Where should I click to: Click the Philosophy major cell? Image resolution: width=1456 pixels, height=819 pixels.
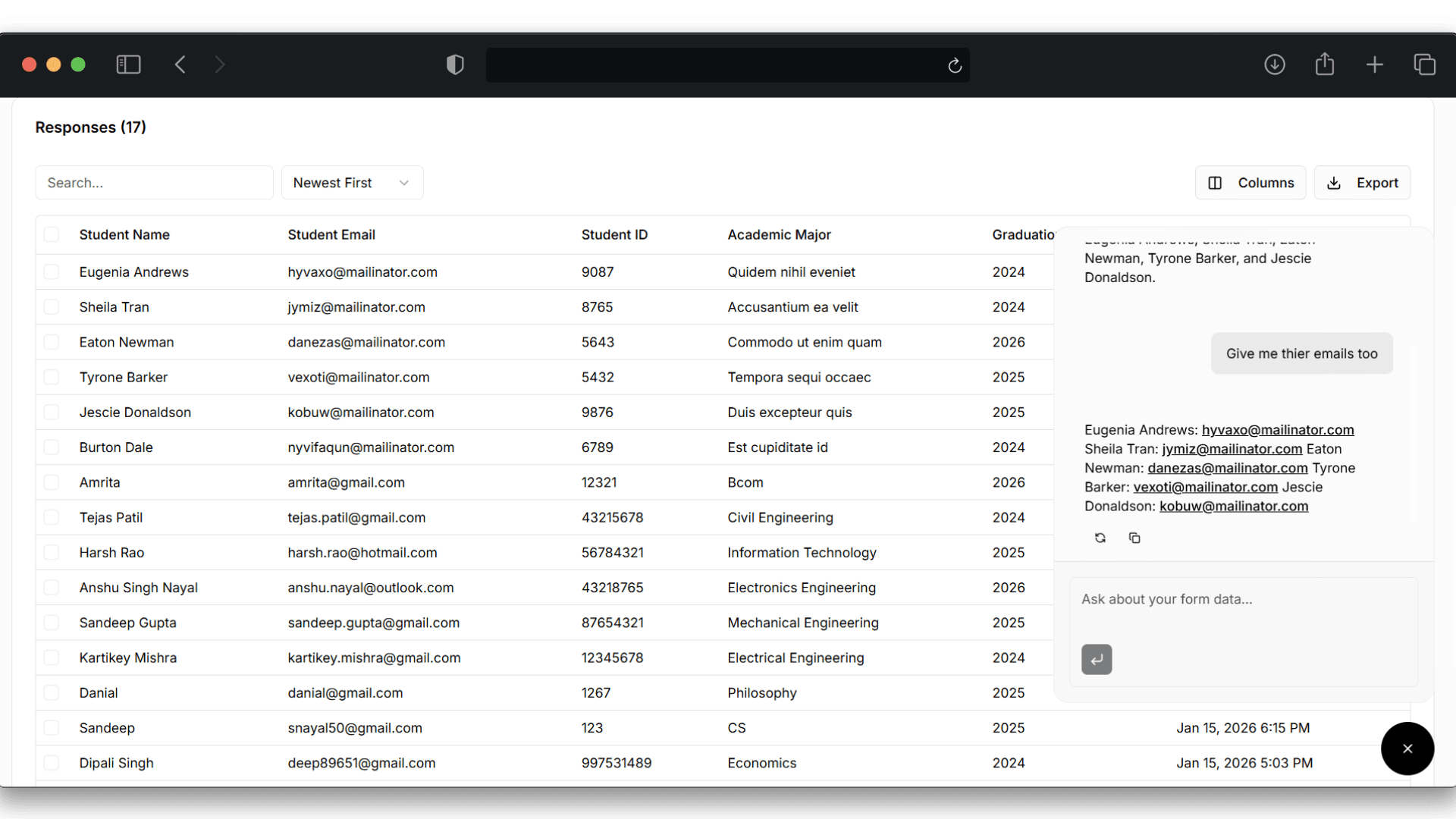762,692
